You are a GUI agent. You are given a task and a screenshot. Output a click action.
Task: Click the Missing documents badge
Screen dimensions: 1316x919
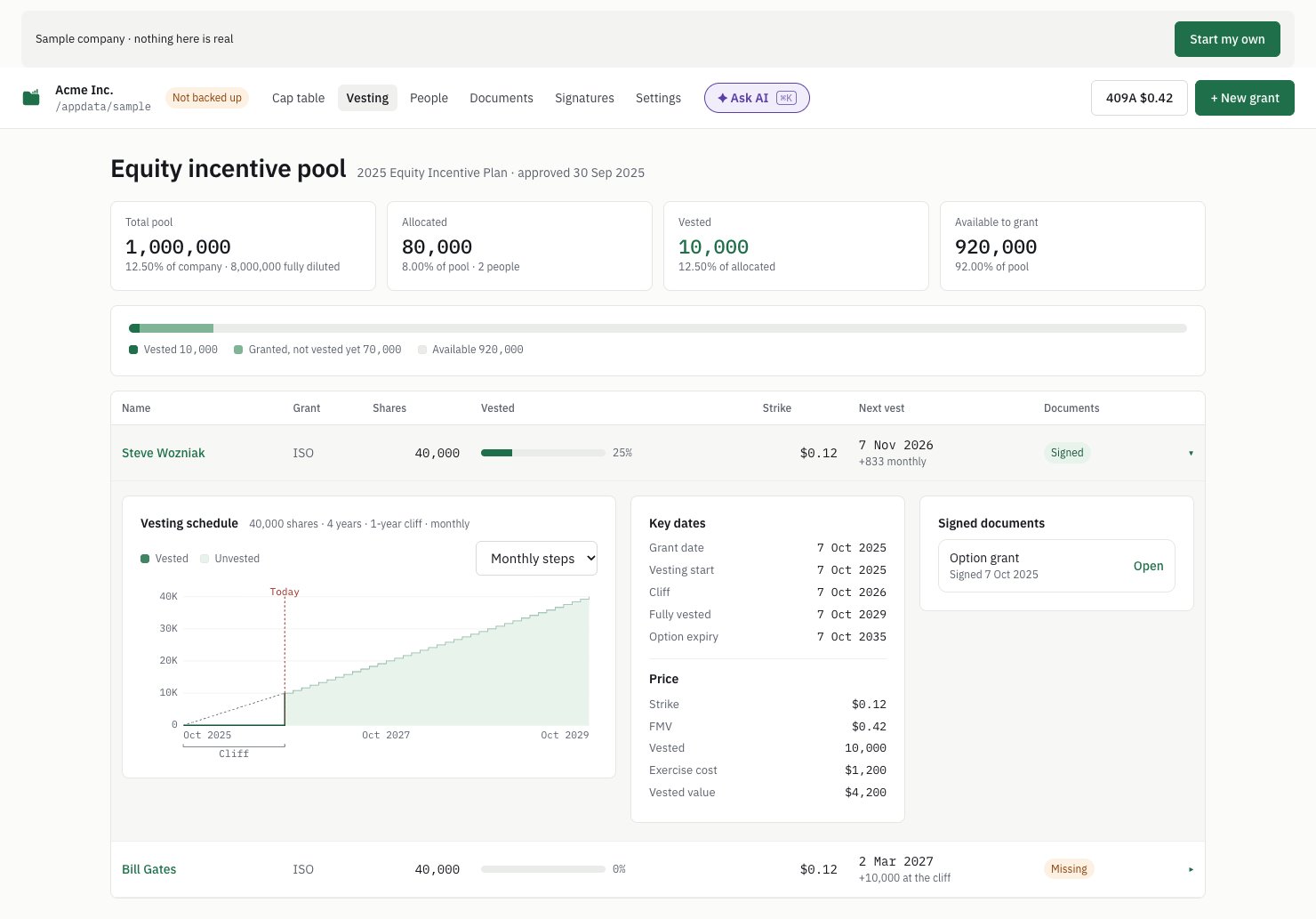pos(1069,869)
